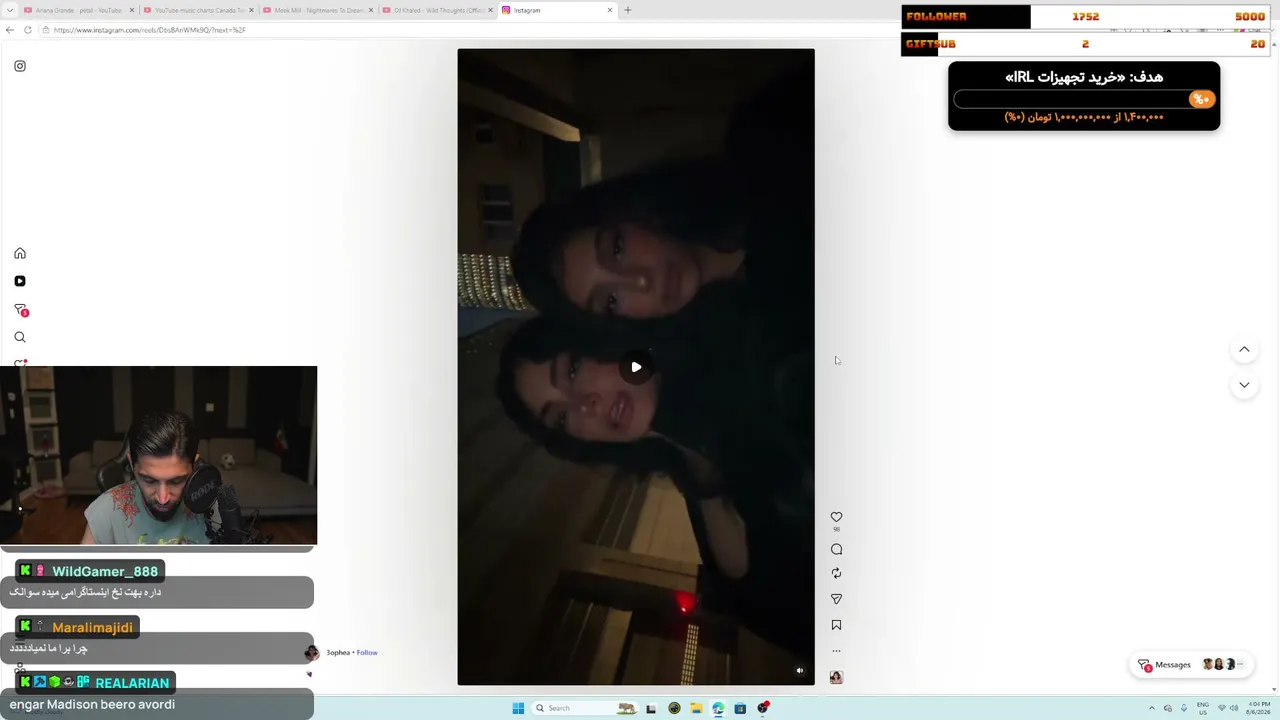Go back in browser history
The width and height of the screenshot is (1280, 720).
point(10,30)
